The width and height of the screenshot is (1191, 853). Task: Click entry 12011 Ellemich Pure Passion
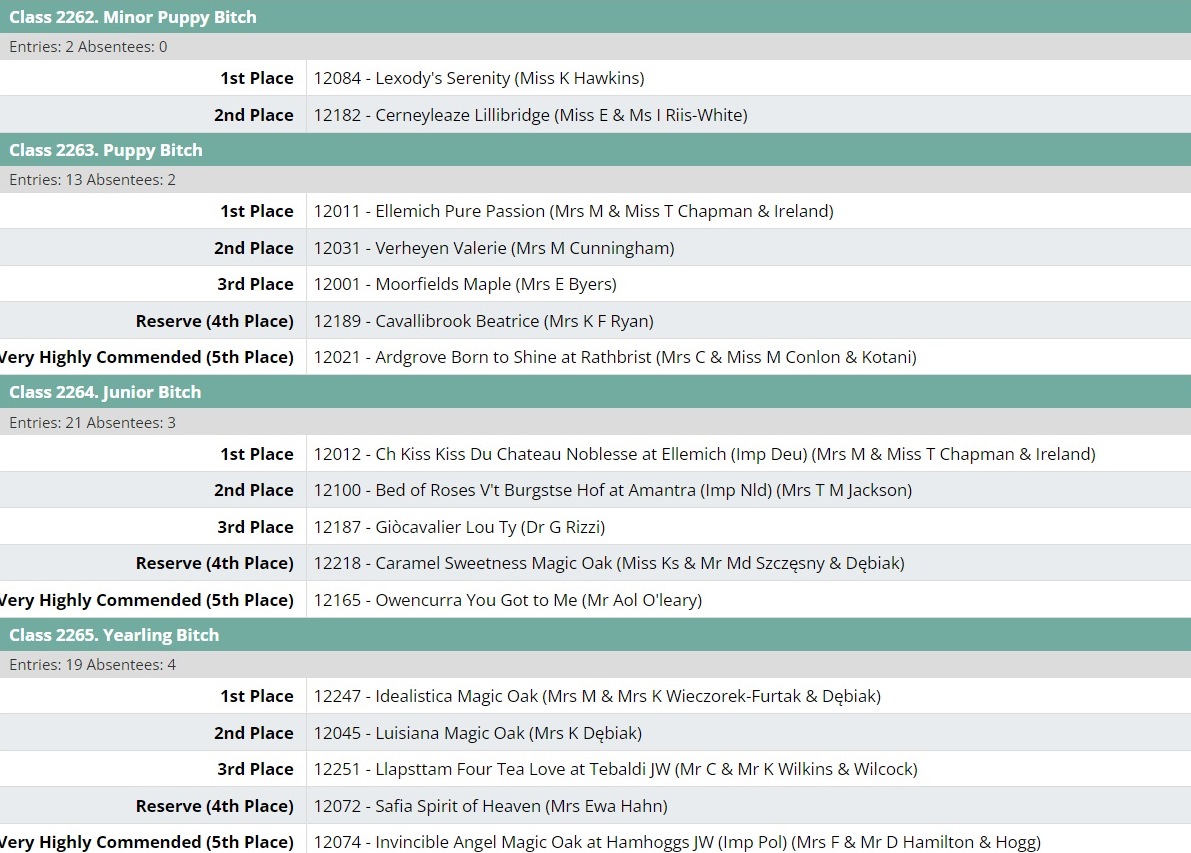(573, 211)
